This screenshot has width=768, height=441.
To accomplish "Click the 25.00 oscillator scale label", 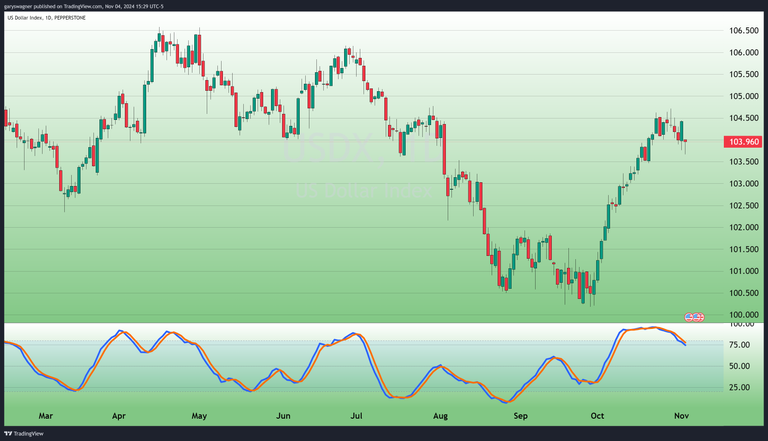I will [x=739, y=388].
